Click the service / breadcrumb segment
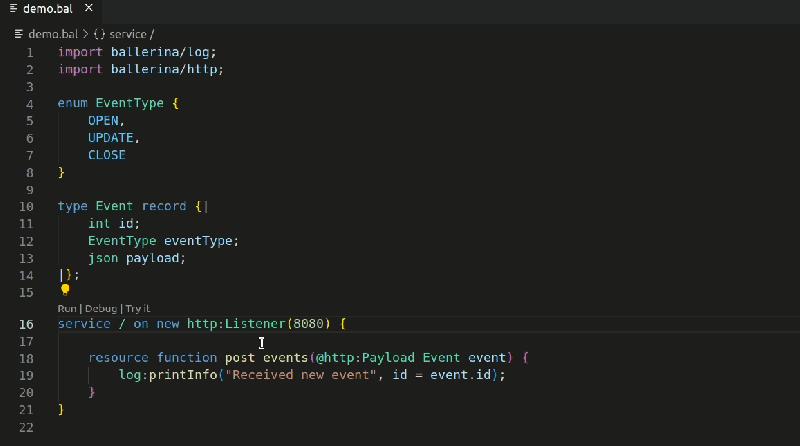The image size is (800, 446). [132, 34]
